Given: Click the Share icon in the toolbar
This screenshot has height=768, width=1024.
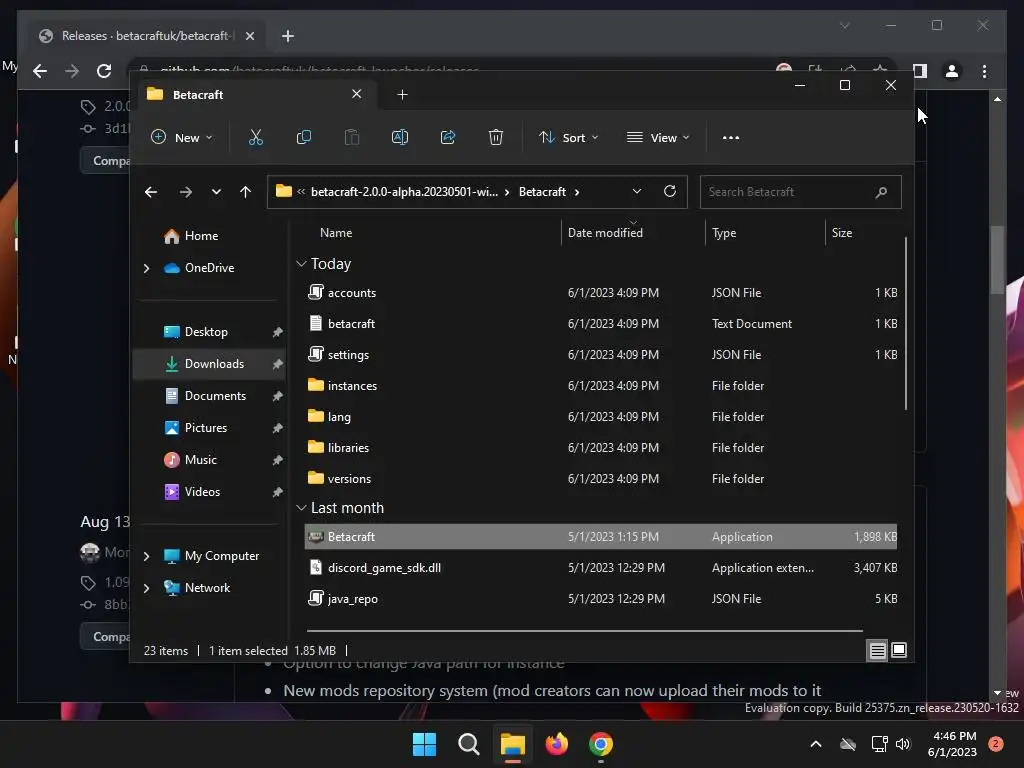Looking at the screenshot, I should (x=448, y=137).
